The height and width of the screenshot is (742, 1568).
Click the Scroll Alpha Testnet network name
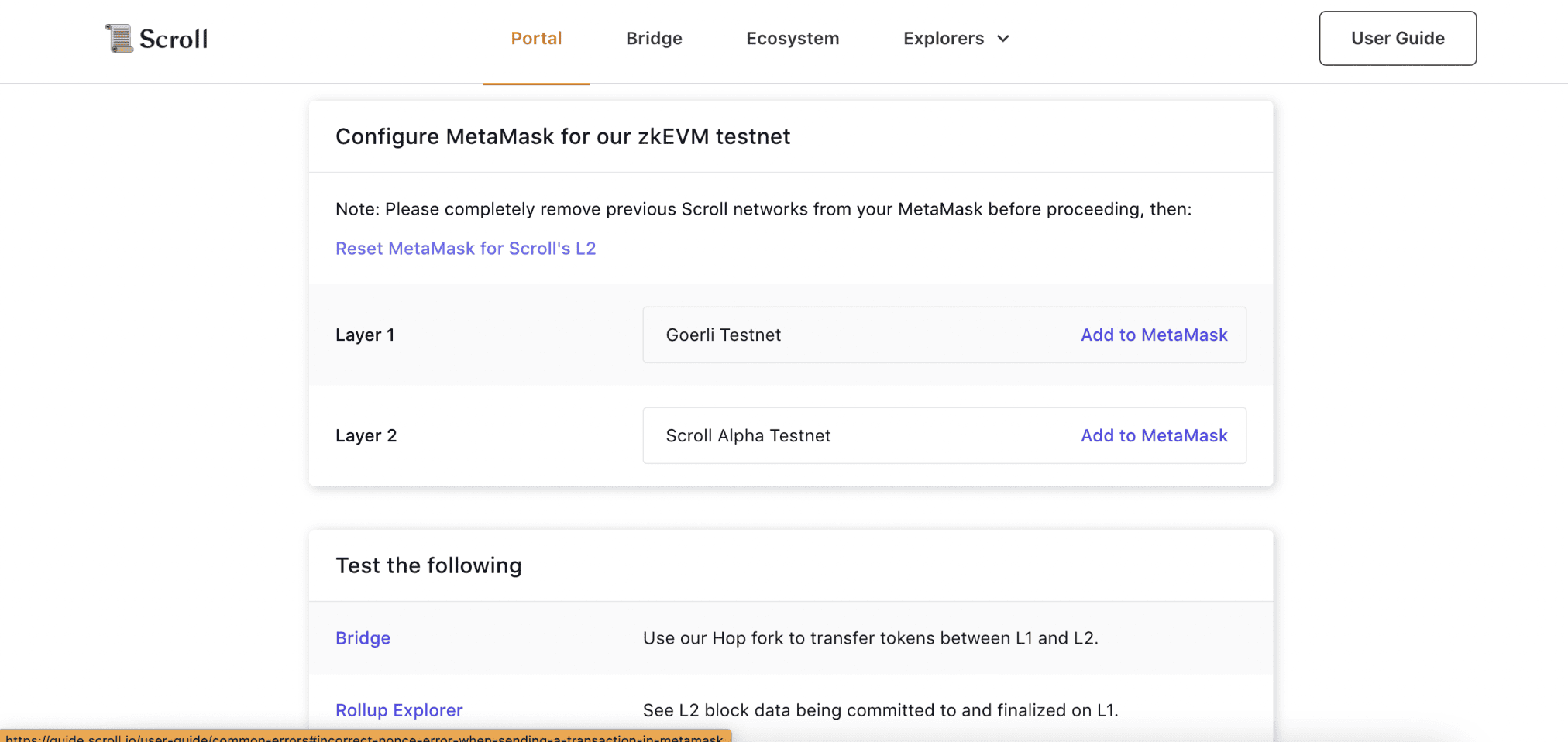748,435
